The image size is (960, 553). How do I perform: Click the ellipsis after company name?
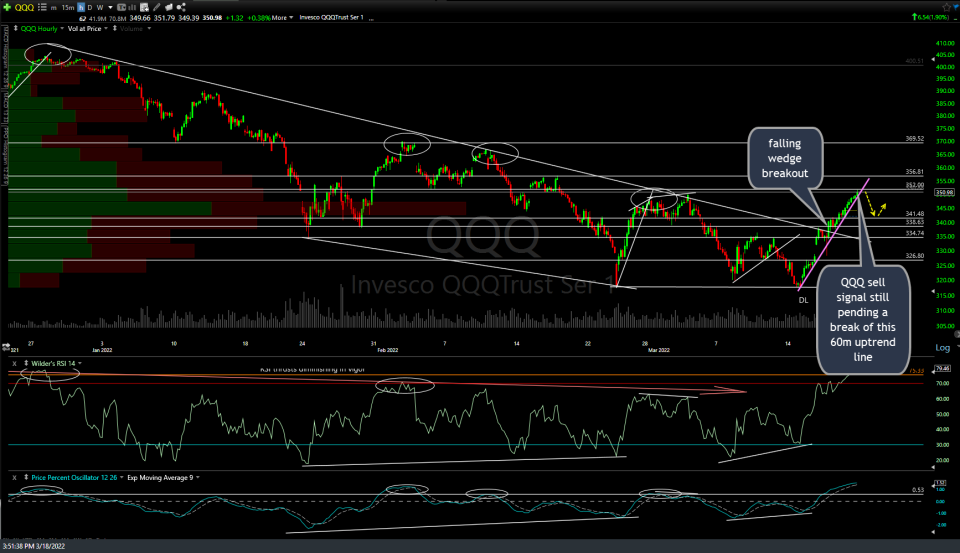[372, 19]
